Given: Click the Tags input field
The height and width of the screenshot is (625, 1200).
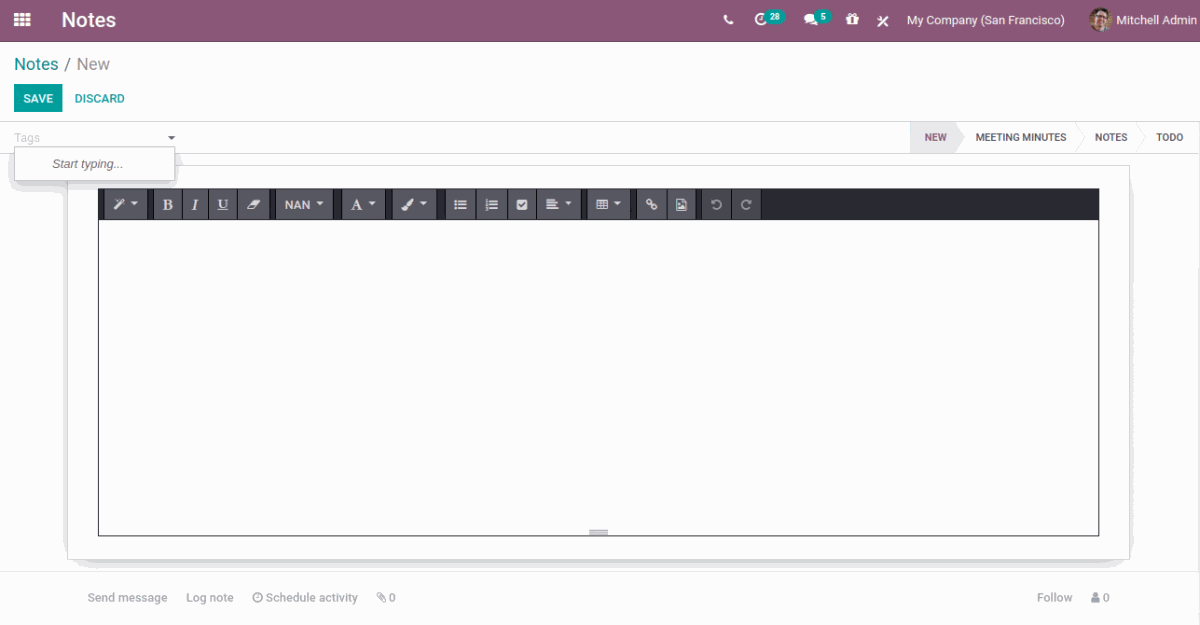Looking at the screenshot, I should [x=88, y=138].
